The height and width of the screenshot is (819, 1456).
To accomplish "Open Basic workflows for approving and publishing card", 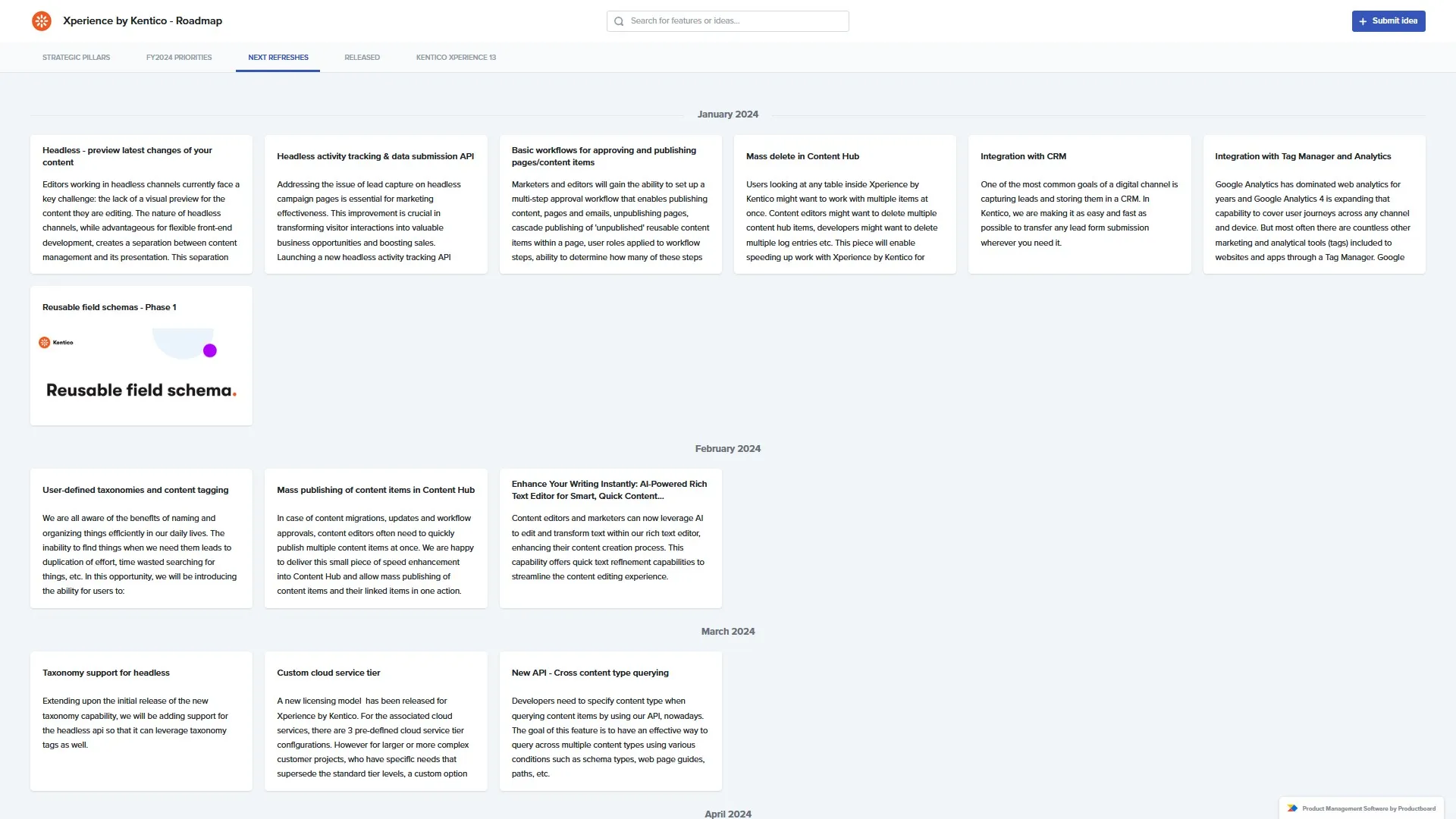I will [x=610, y=205].
